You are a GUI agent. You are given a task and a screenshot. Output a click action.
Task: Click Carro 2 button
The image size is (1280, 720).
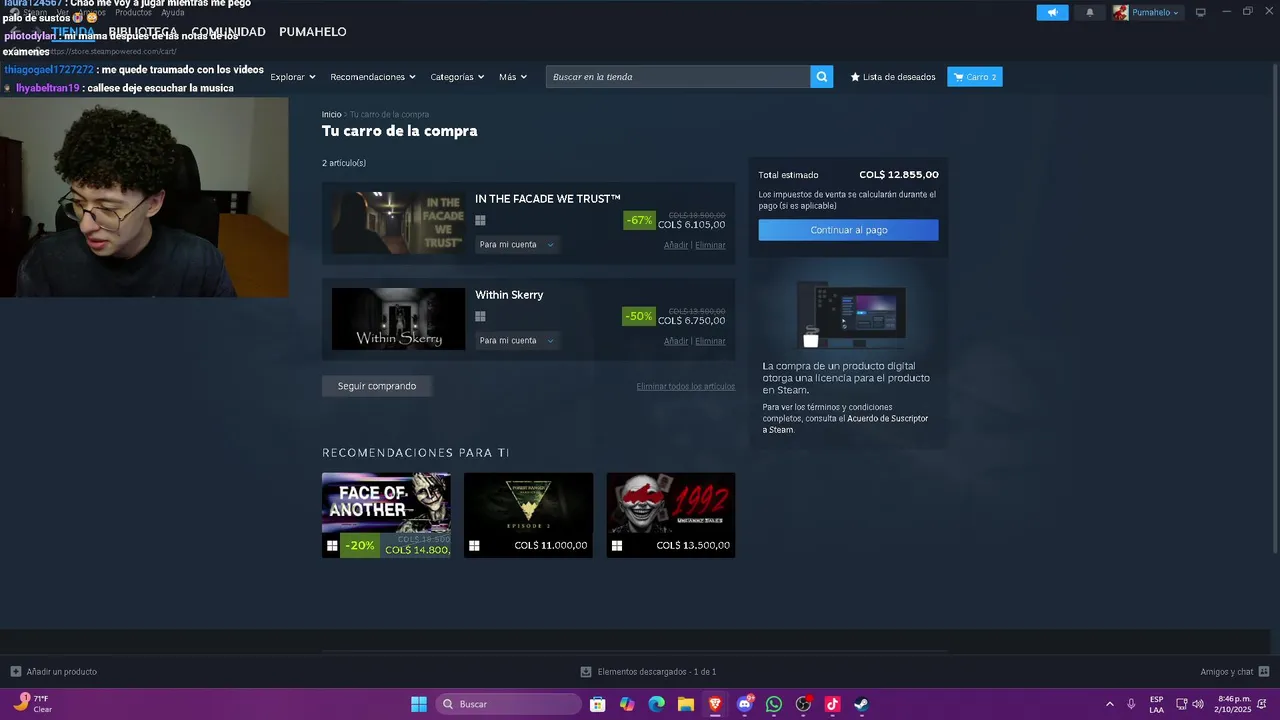[975, 77]
